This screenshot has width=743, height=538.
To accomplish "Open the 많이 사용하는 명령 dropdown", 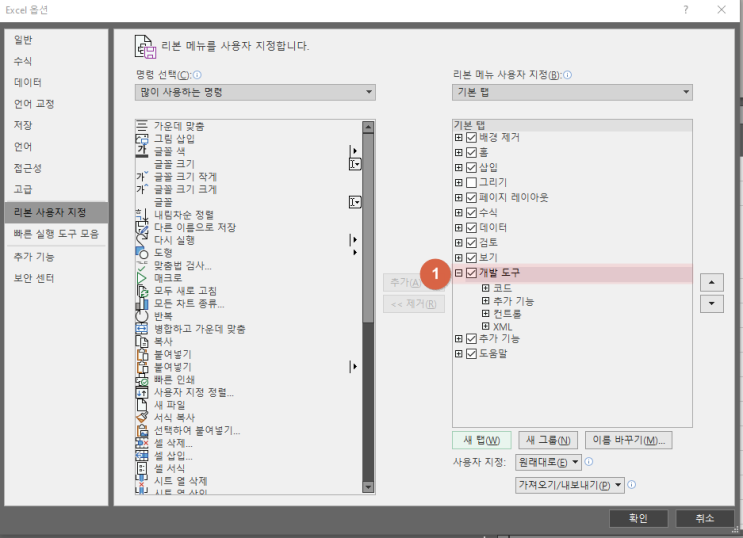I will click(255, 92).
